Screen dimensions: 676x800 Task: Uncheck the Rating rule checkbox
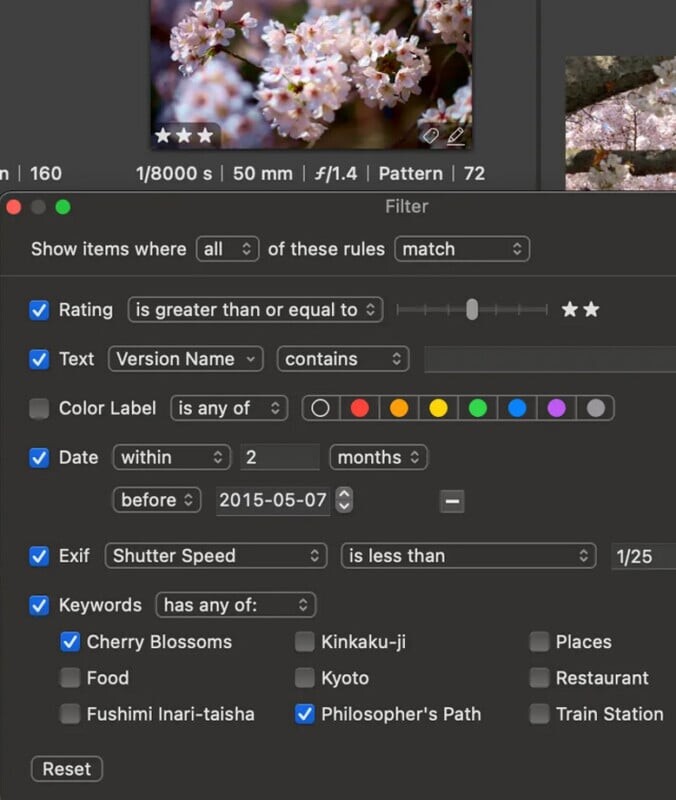pos(39,310)
